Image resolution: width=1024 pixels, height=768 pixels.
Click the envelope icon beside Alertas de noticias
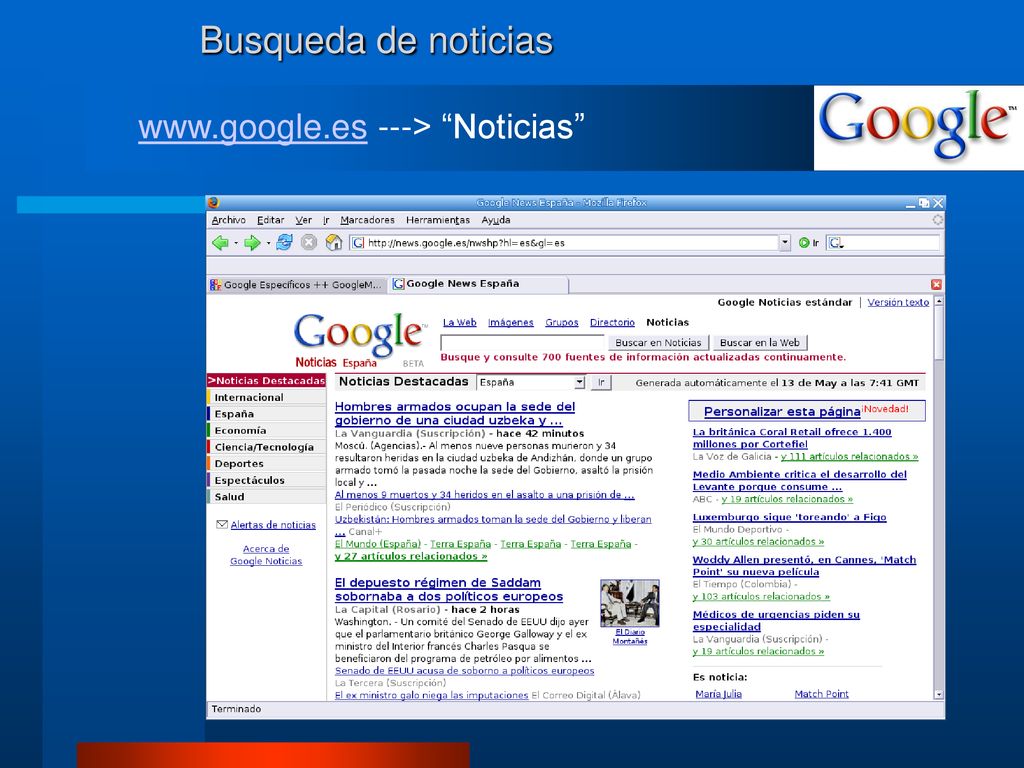[x=222, y=524]
